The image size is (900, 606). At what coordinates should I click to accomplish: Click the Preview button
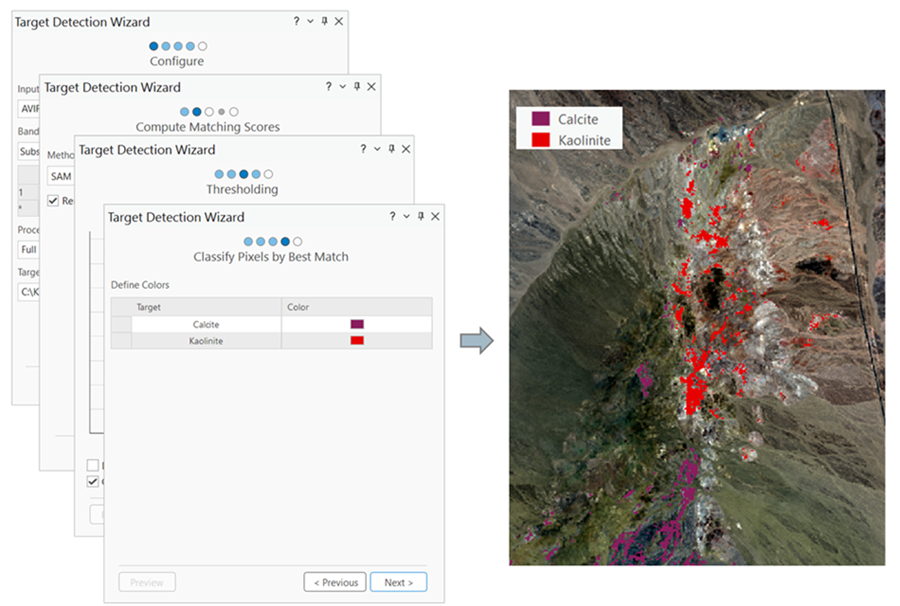click(147, 582)
